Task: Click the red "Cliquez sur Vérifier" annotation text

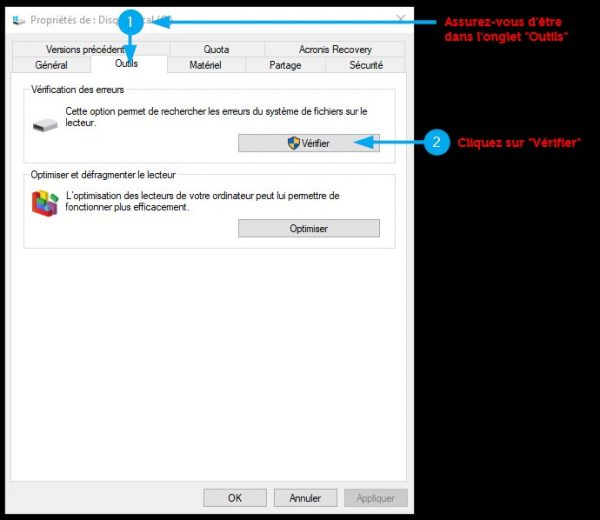Action: point(519,143)
